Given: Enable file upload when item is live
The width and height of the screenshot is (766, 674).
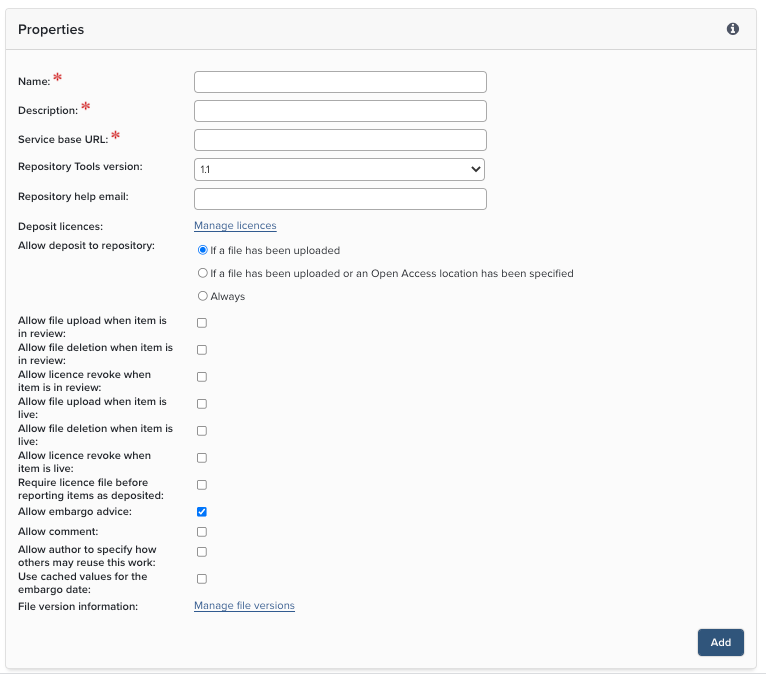Looking at the screenshot, I should click(202, 404).
